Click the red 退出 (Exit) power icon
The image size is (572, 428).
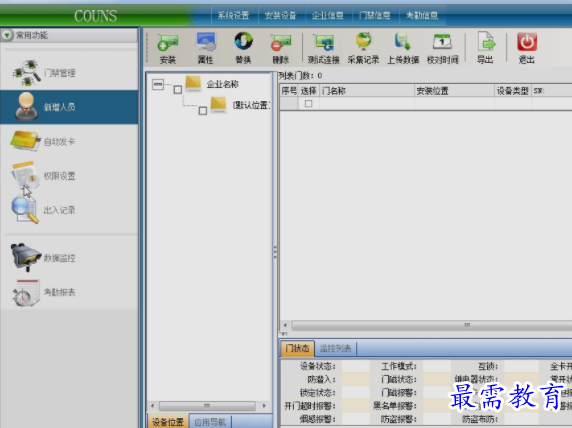tap(527, 42)
